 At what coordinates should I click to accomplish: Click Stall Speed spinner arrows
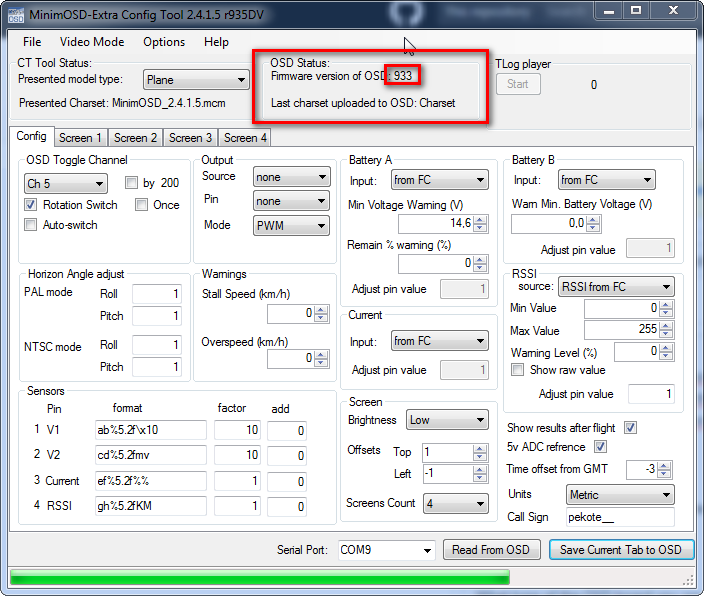coord(321,313)
